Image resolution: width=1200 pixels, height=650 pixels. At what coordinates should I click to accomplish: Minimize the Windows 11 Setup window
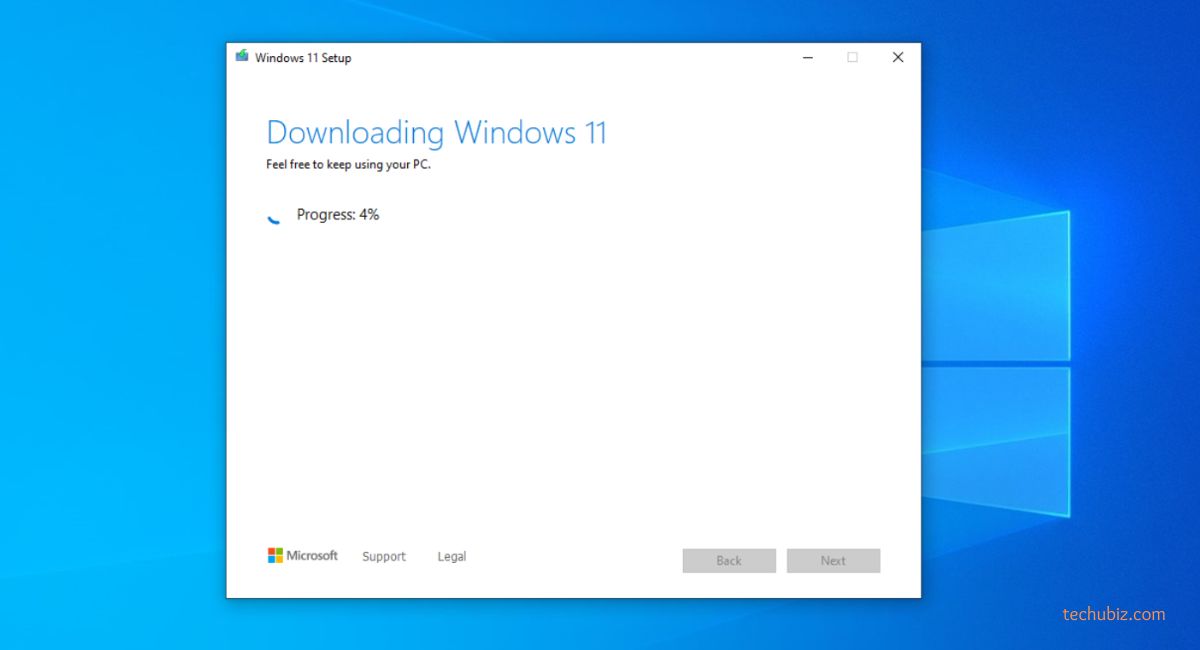pyautogui.click(x=807, y=58)
